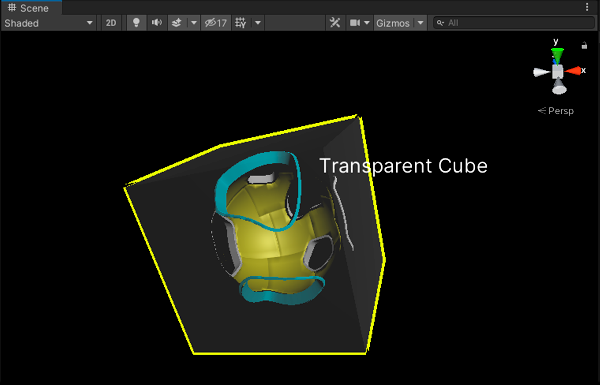Click the green Y axis gizmo cone
Image resolution: width=600 pixels, height=385 pixels.
click(558, 55)
